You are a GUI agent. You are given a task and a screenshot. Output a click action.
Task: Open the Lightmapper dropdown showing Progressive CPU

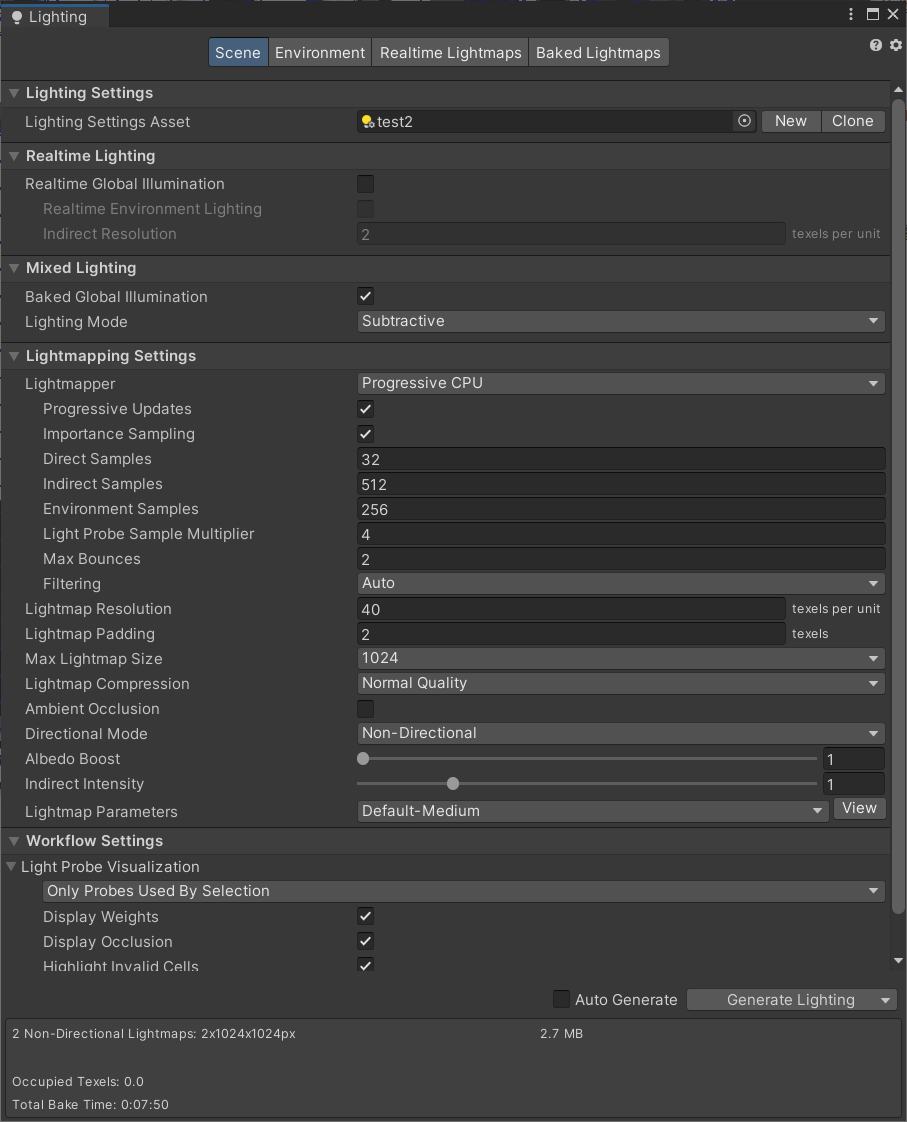tap(620, 383)
